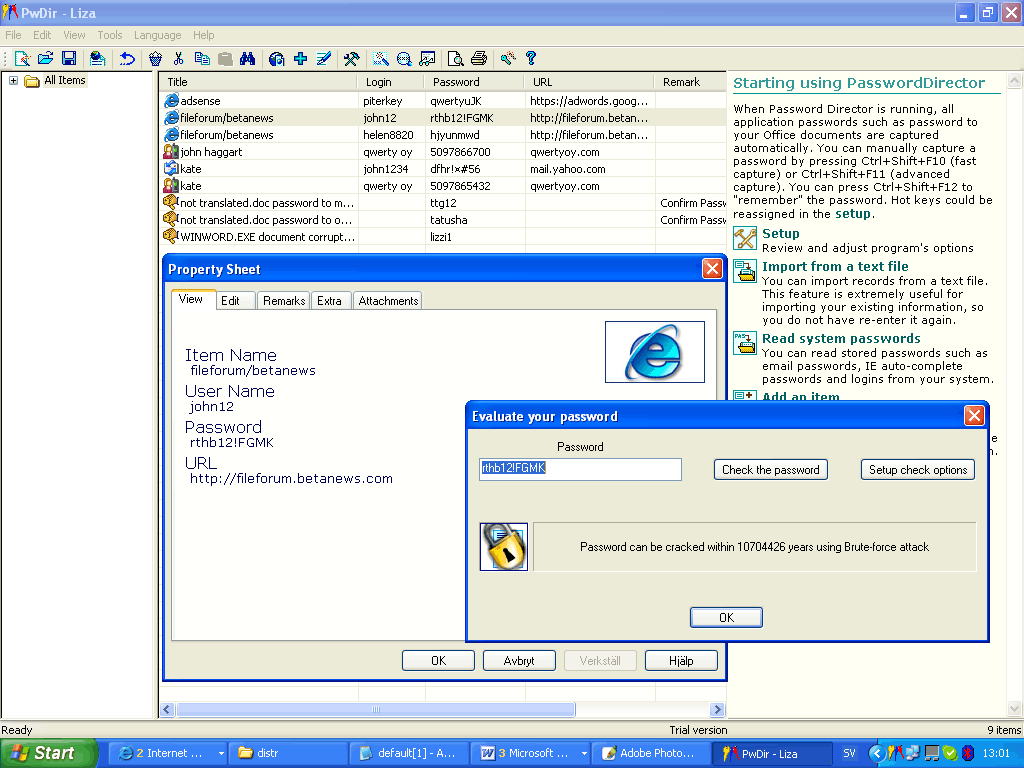
Task: Click the Internet Explorer logo in Property Sheet
Action: coord(654,351)
